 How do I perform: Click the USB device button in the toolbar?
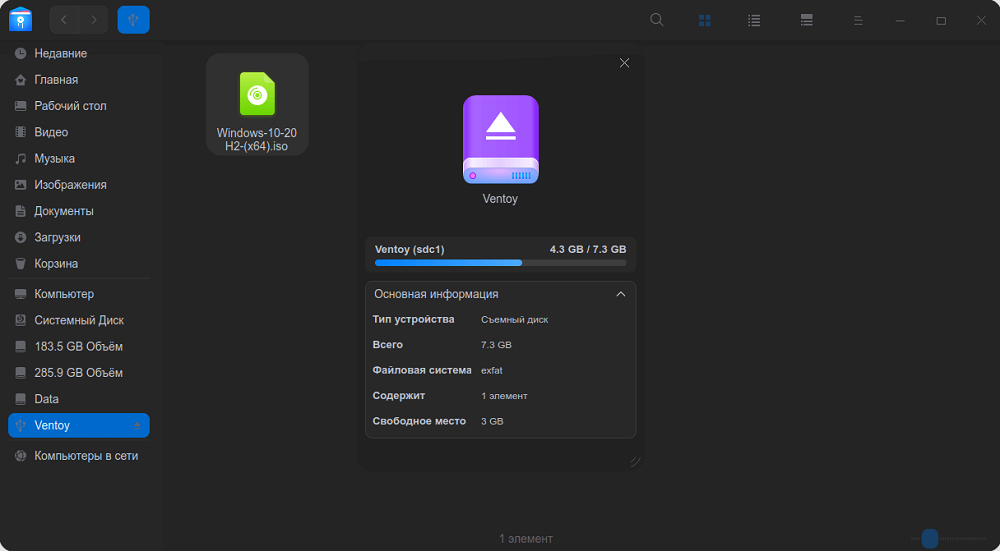click(x=133, y=19)
